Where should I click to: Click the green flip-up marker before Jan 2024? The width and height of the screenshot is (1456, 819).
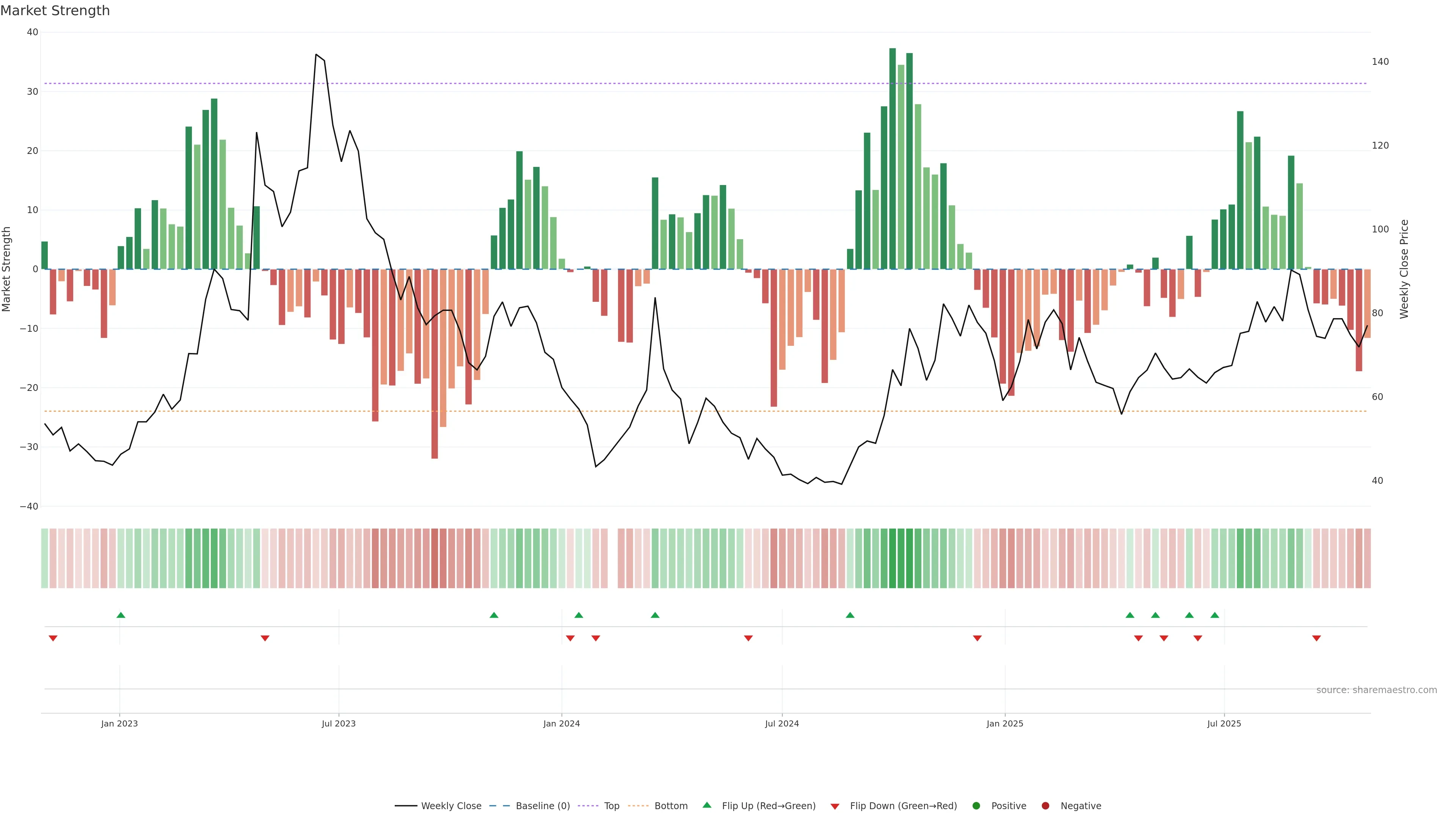pyautogui.click(x=494, y=615)
